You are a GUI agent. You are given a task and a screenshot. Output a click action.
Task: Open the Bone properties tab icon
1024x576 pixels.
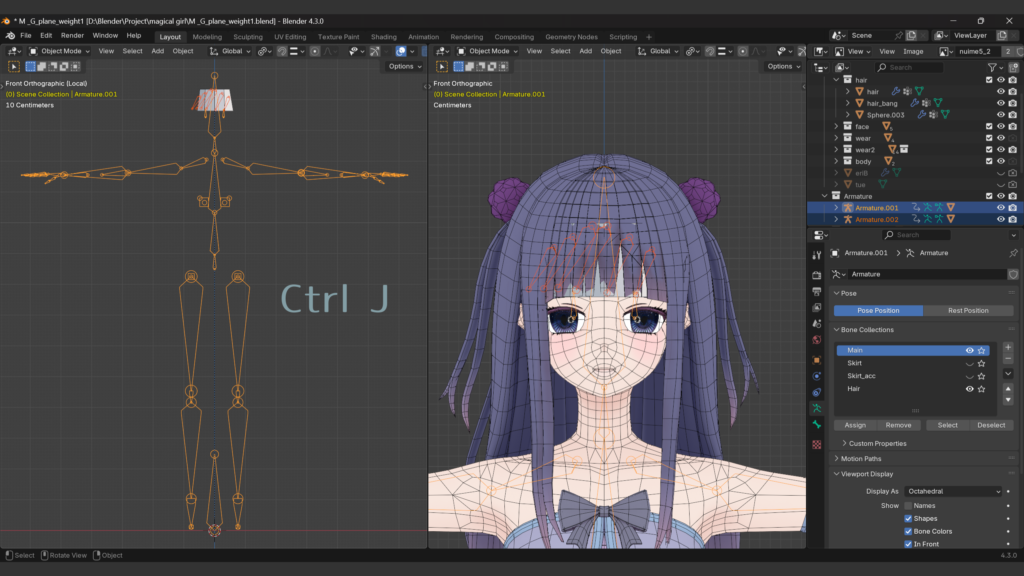pos(817,426)
